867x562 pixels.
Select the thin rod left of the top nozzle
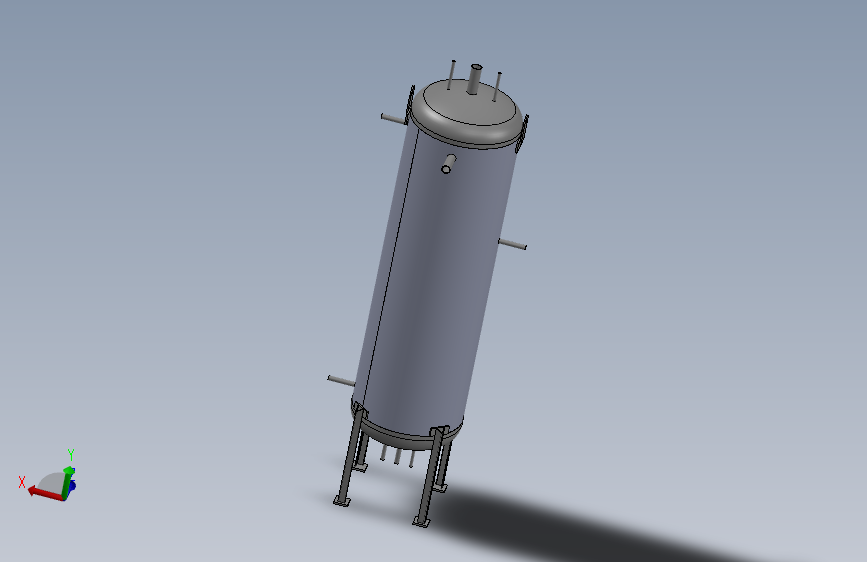452,75
